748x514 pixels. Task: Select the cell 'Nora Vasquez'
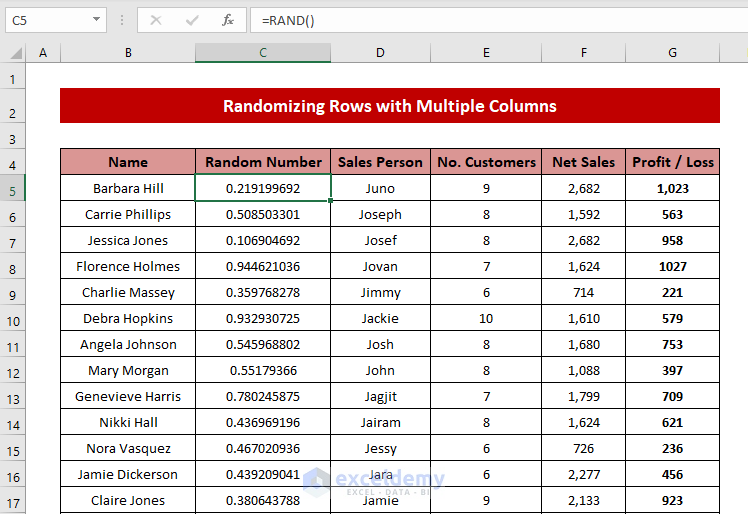(128, 448)
